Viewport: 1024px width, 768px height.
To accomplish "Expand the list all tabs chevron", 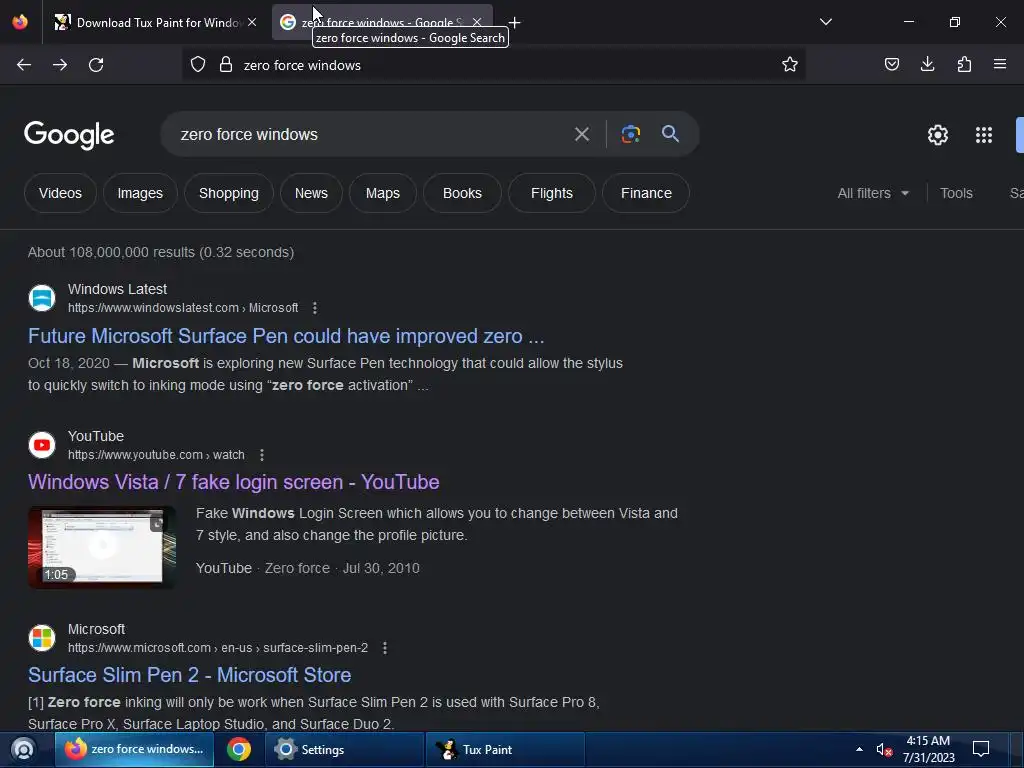I will click(x=825, y=22).
